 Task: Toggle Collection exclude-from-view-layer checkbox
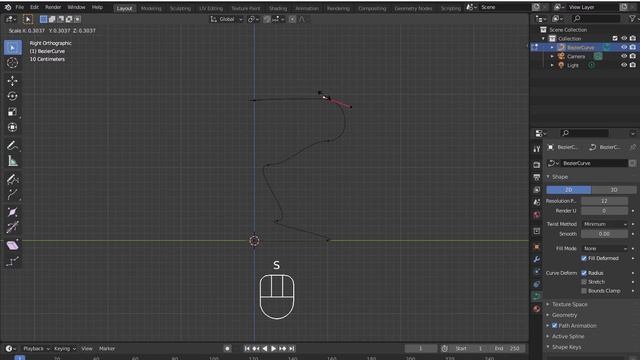click(x=615, y=38)
